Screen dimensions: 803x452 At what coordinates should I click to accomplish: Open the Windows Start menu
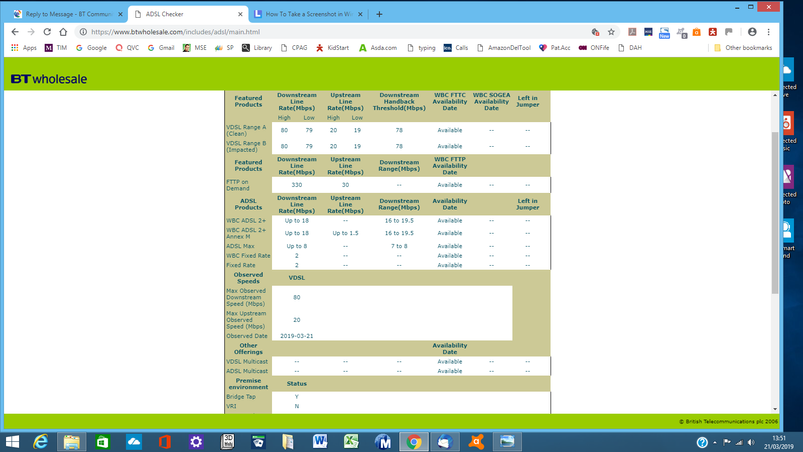pos(12,441)
